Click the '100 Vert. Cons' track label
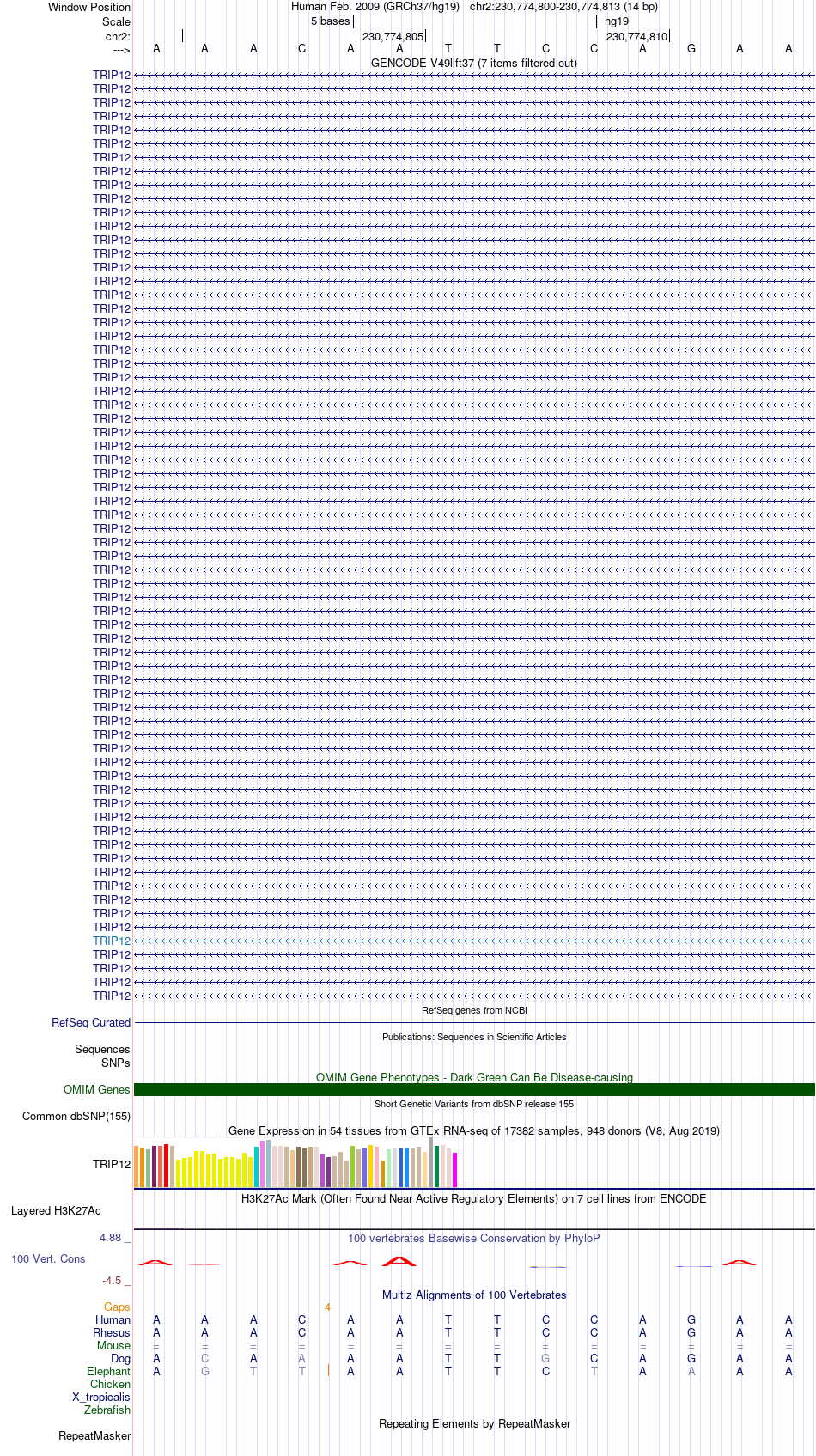Screen dimensions: 816x1456 (x=48, y=1258)
